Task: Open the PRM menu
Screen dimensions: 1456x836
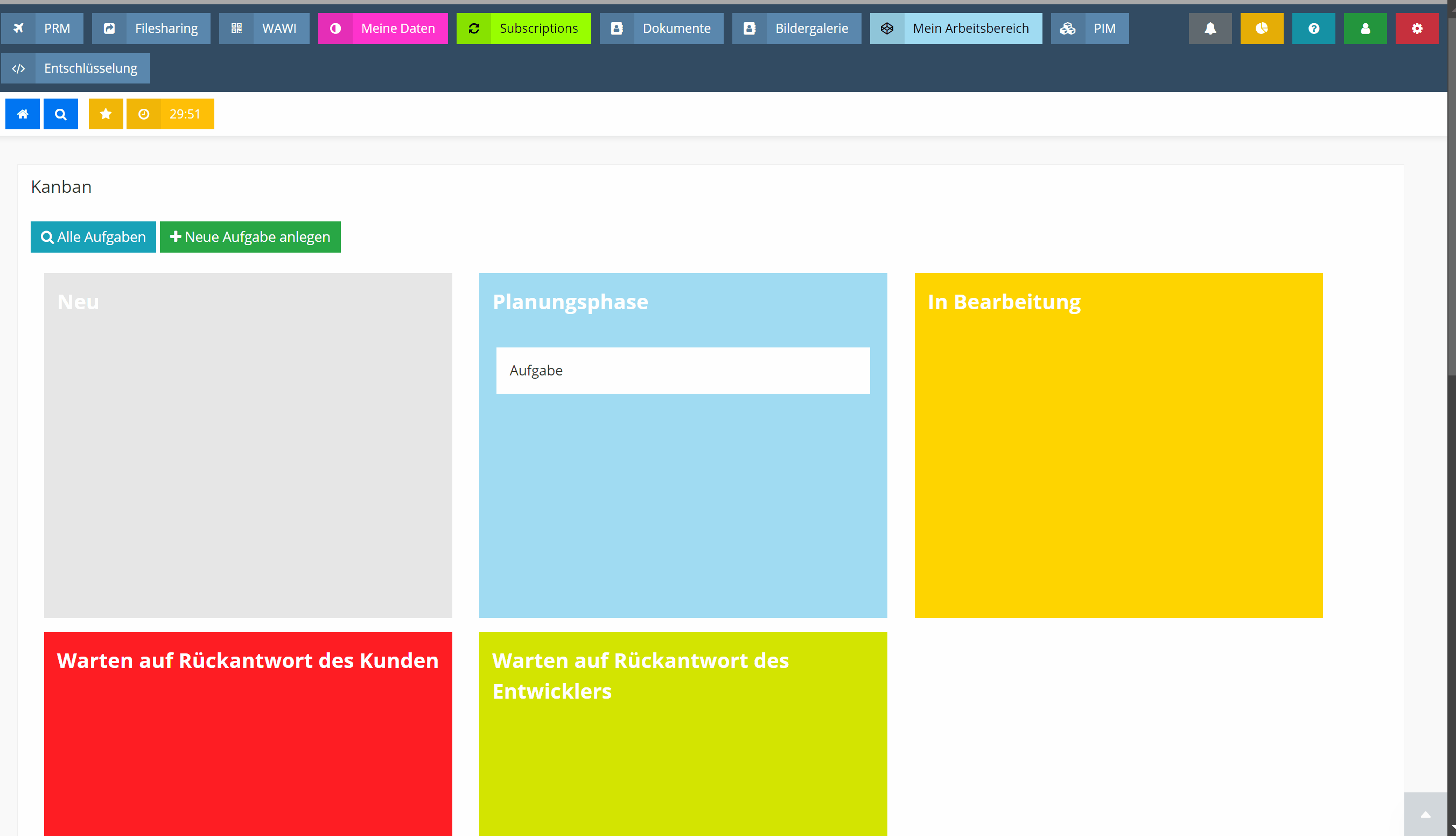Action: pyautogui.click(x=43, y=28)
